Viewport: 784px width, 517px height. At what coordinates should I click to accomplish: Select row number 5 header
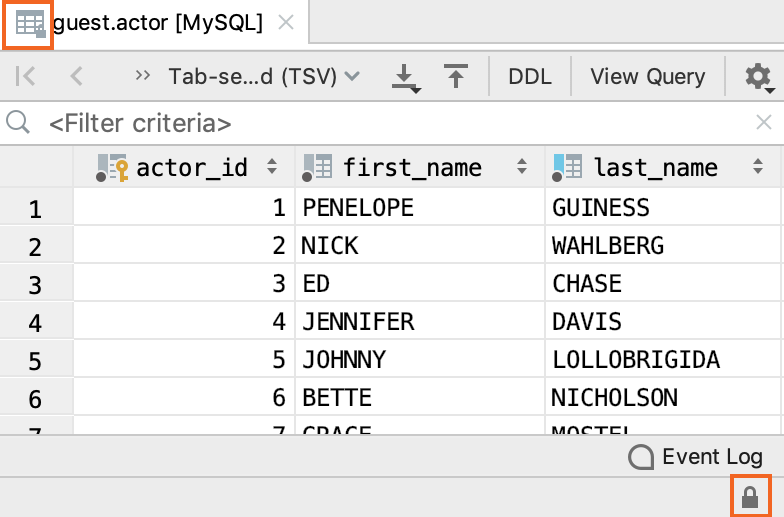point(36,359)
